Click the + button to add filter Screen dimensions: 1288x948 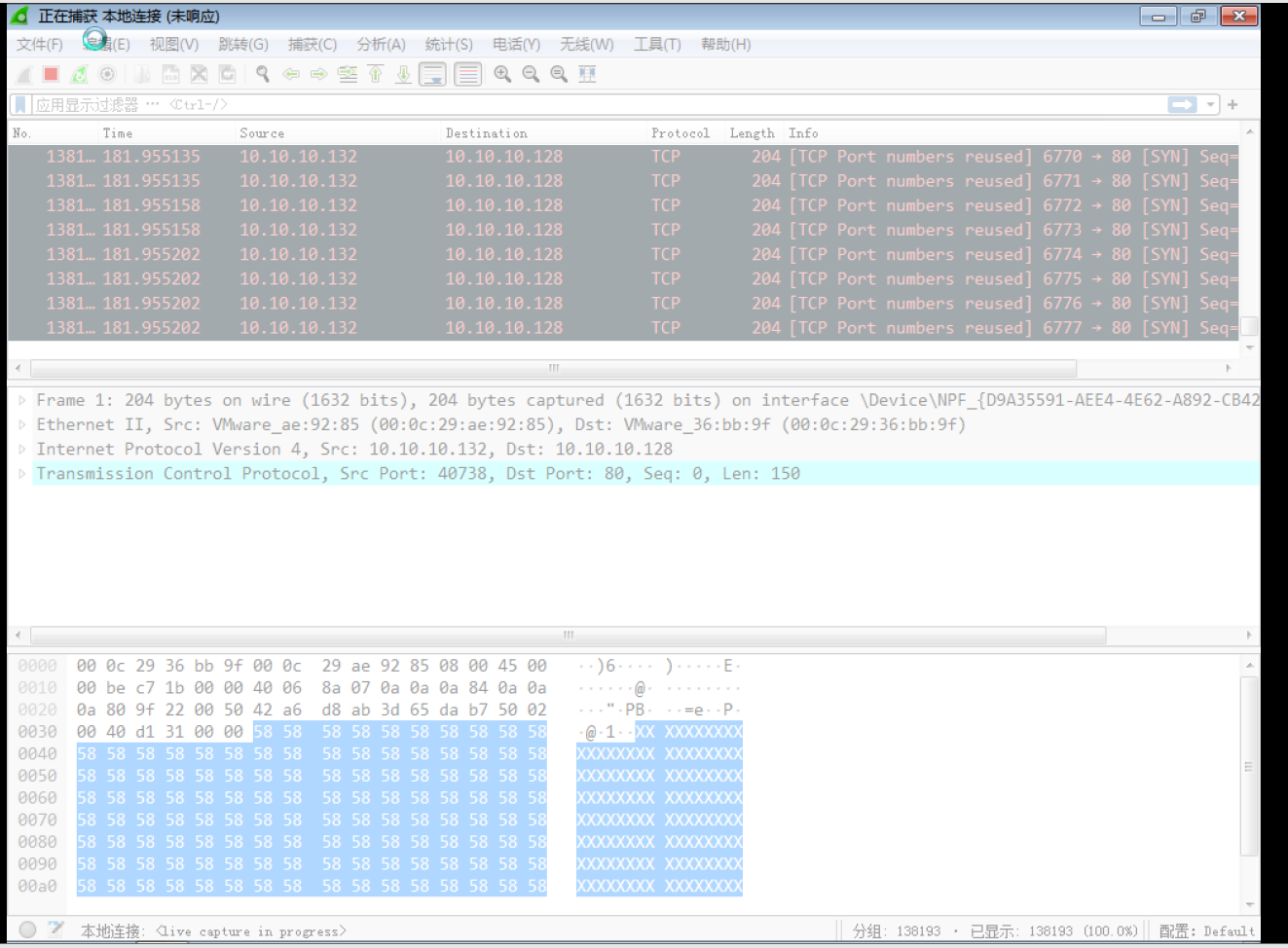point(1231,104)
